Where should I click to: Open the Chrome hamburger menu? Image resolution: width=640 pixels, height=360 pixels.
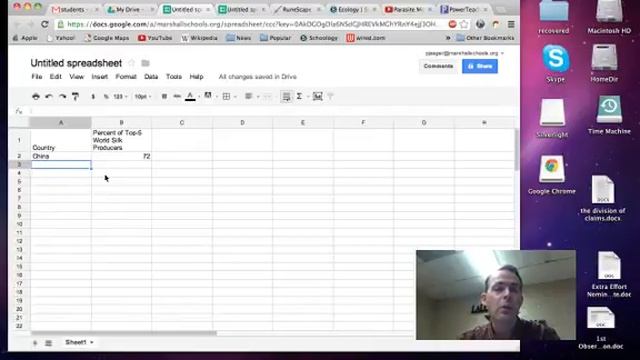click(511, 24)
